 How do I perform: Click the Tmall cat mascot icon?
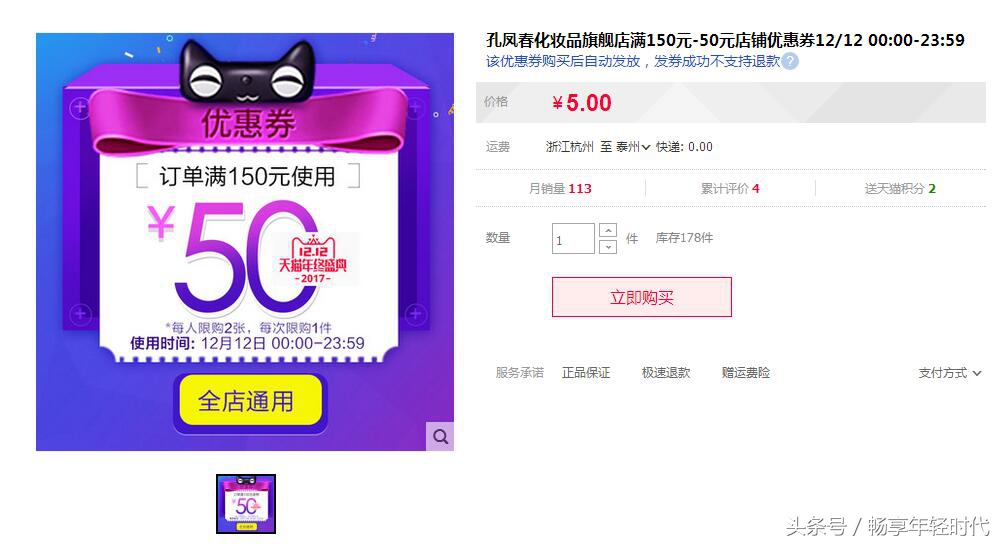(247, 72)
